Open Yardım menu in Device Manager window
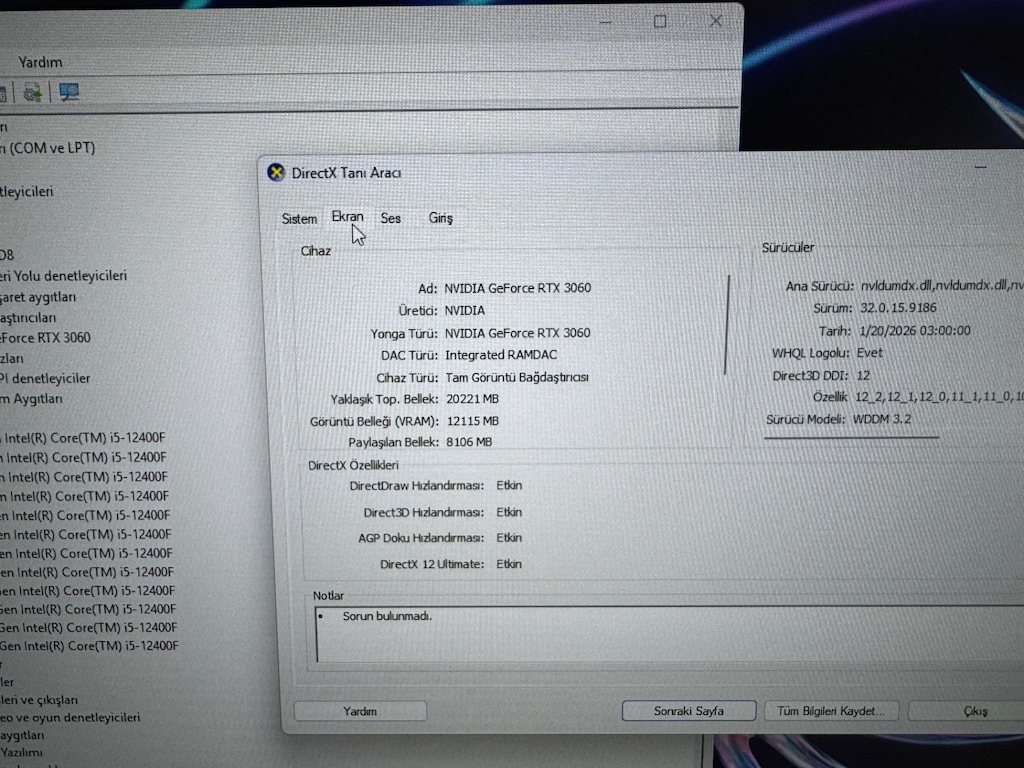The image size is (1024, 768). pos(40,62)
